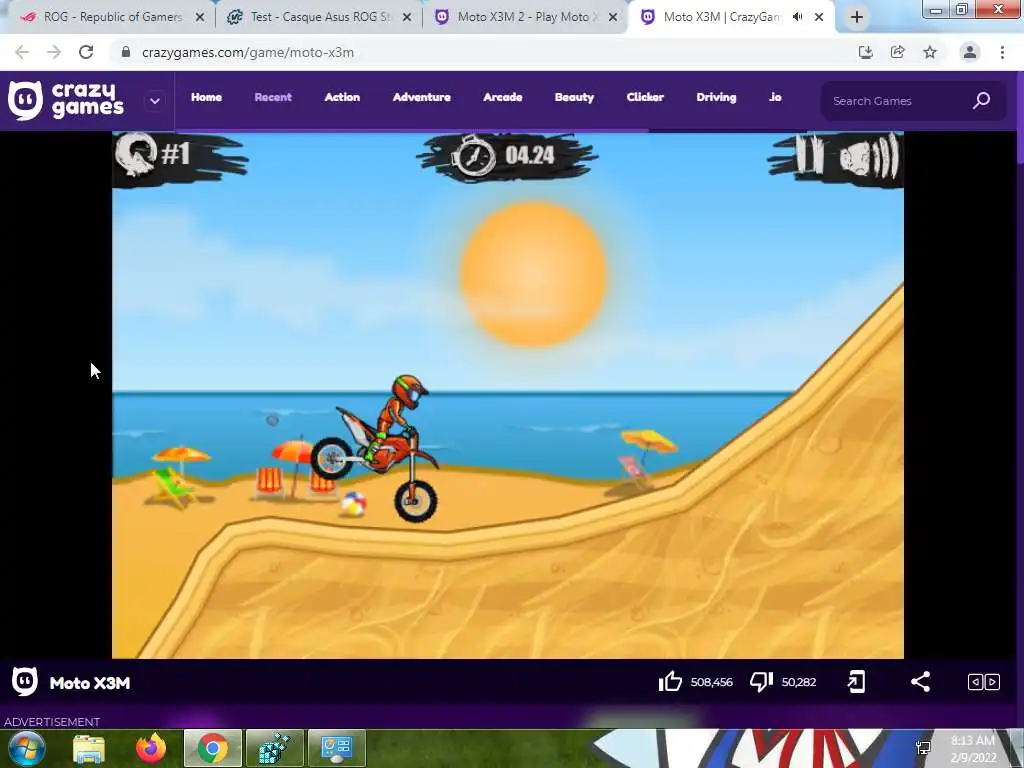The height and width of the screenshot is (768, 1024).
Task: Toggle theater mode icon
Action: click(984, 682)
